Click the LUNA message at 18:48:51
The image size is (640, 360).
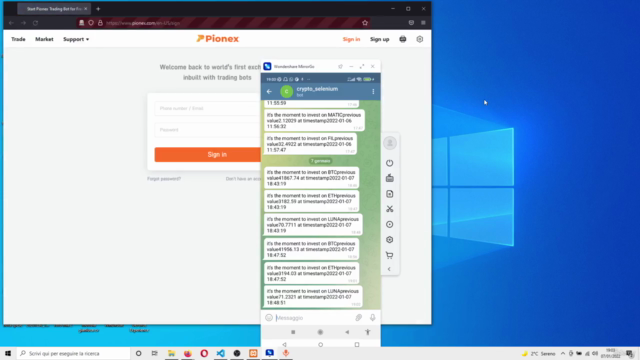click(x=313, y=297)
